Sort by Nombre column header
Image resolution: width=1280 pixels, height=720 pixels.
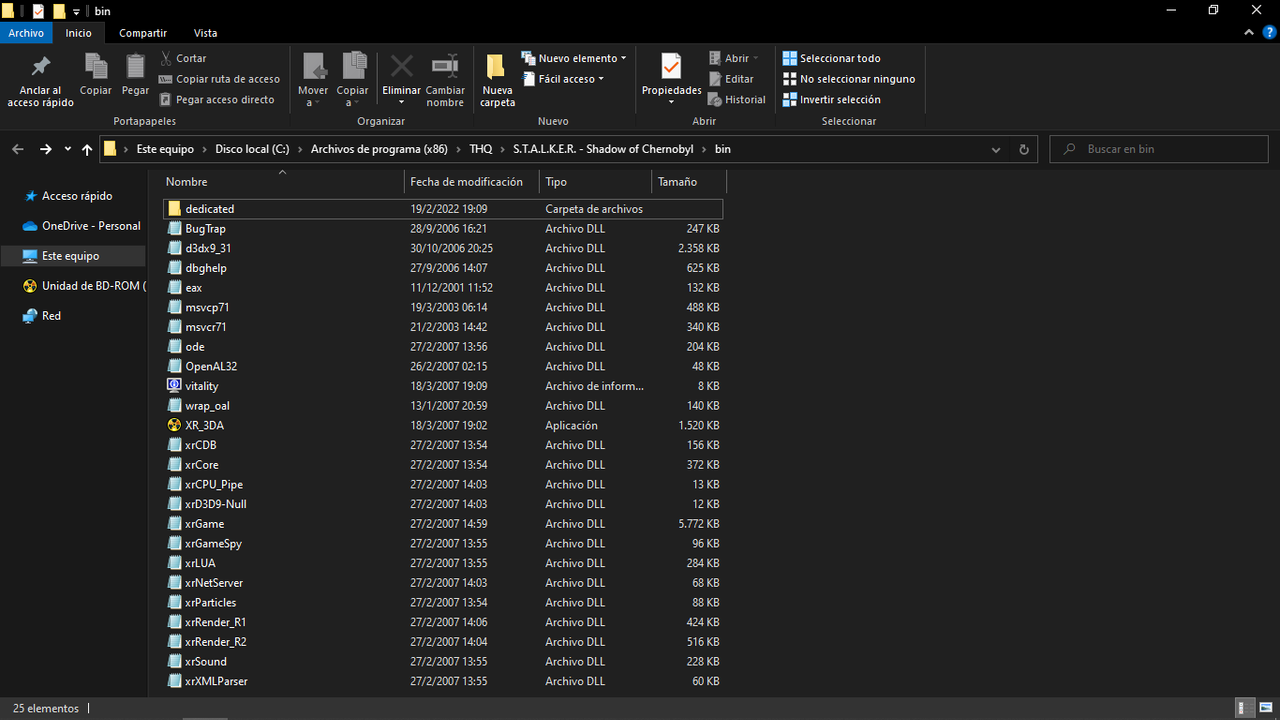[282, 182]
